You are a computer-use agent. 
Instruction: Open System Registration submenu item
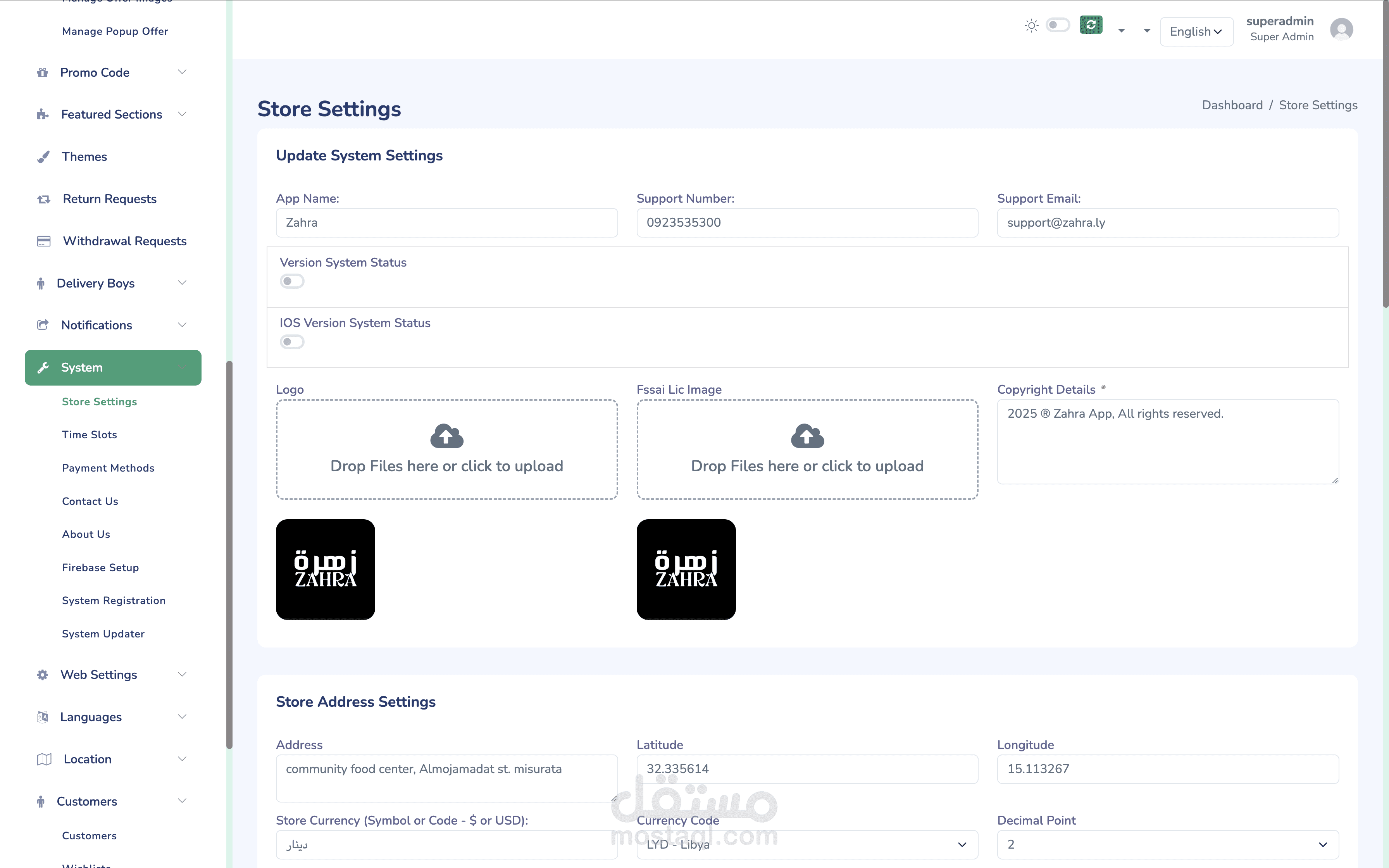(x=114, y=601)
